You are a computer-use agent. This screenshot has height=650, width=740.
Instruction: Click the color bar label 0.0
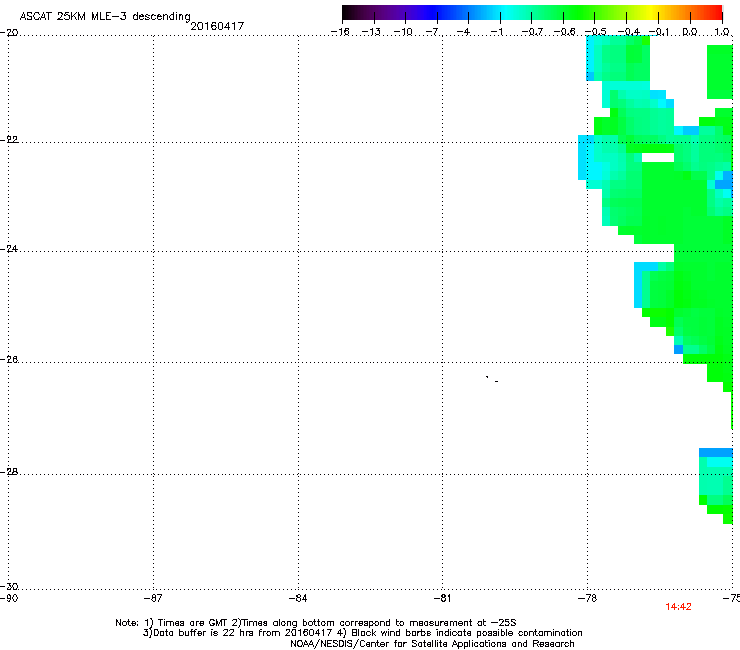690,32
